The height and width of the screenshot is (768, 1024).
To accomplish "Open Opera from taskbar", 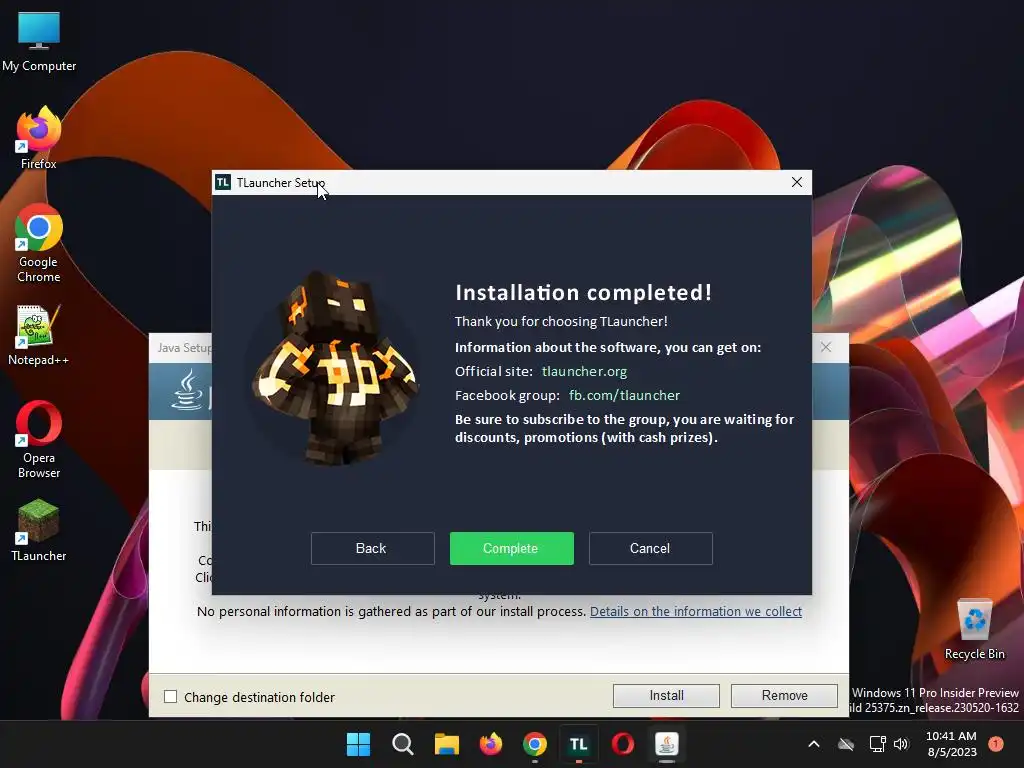I will coord(623,744).
